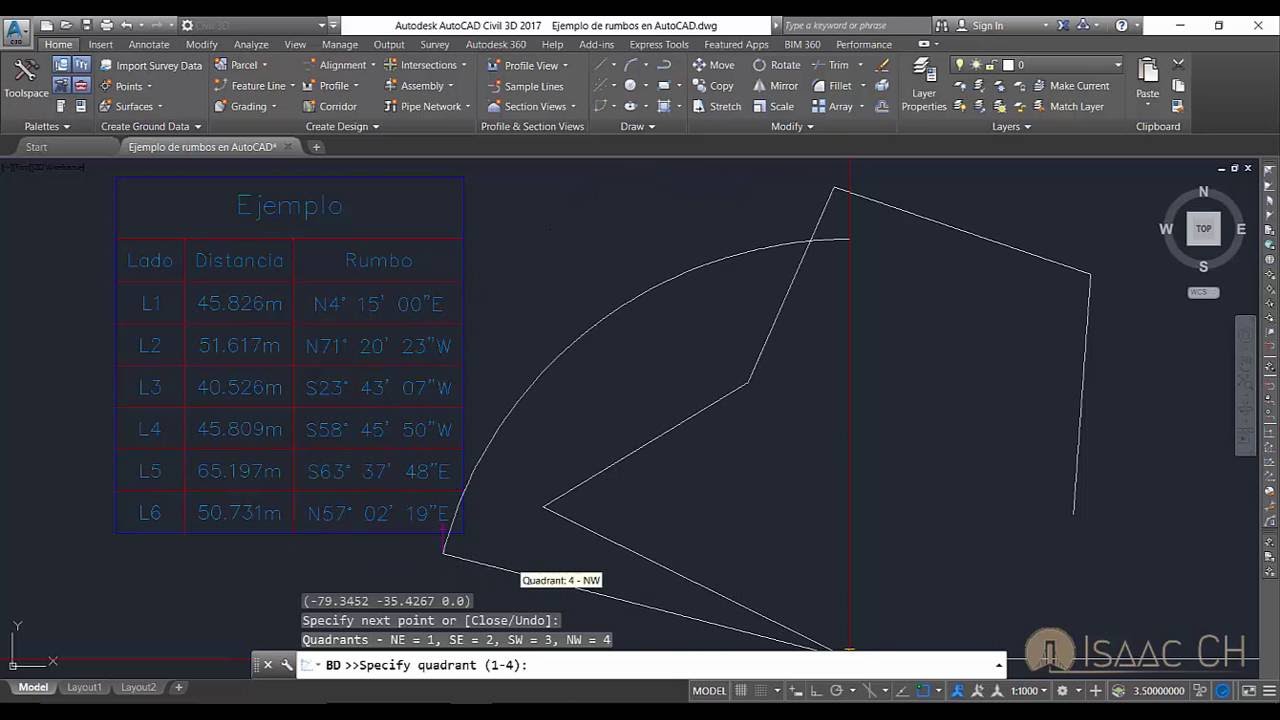The image size is (1280, 720).
Task: Click the white layer color swatch
Action: pos(1008,65)
